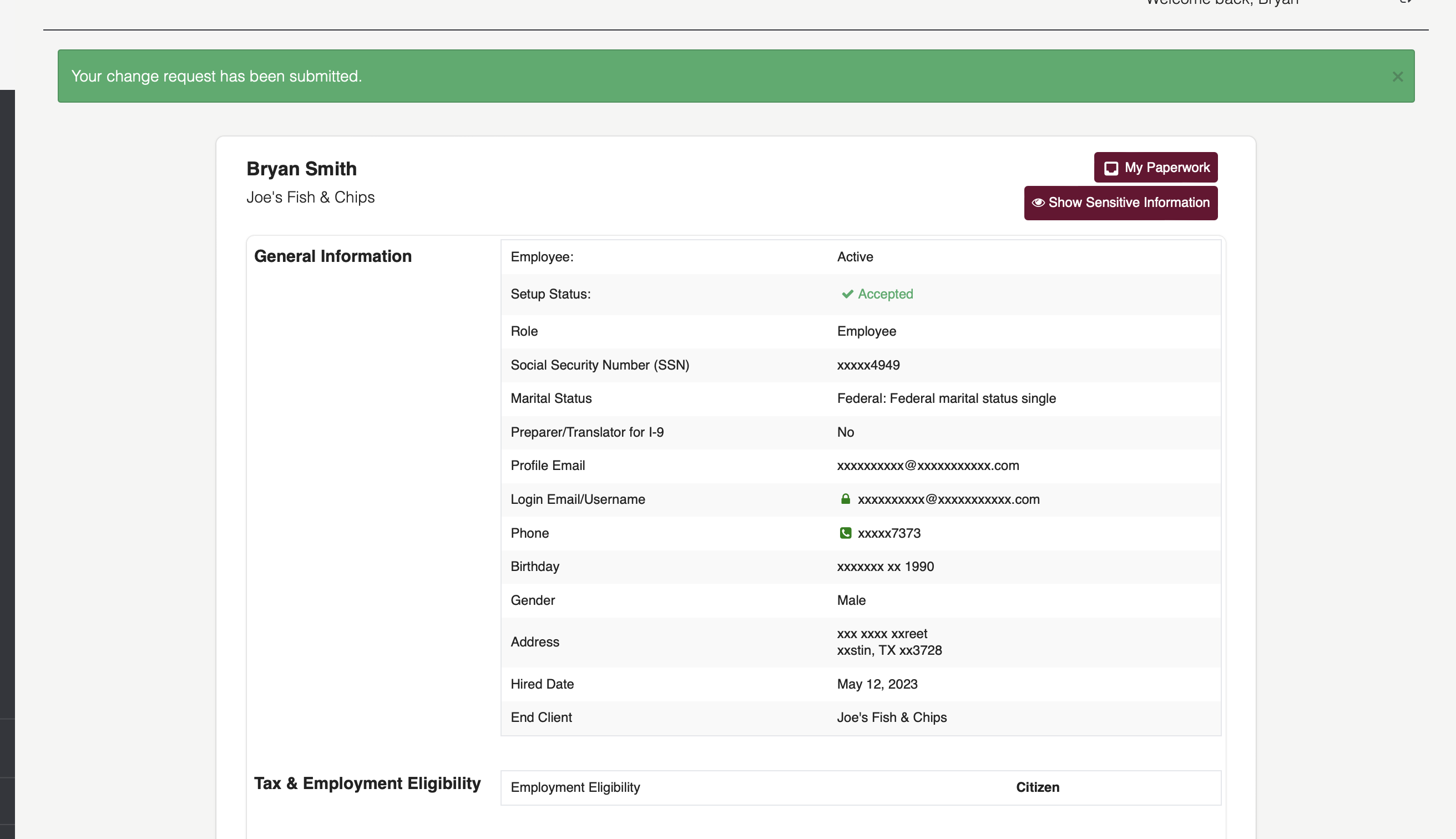Click the masked Profile Email address
The height and width of the screenshot is (839, 1456).
coord(928,466)
